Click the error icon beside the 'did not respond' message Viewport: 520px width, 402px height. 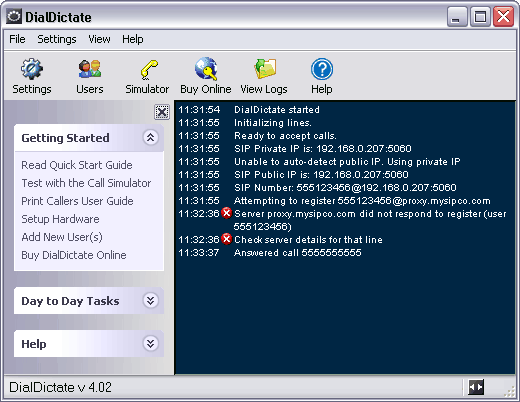[x=227, y=213]
